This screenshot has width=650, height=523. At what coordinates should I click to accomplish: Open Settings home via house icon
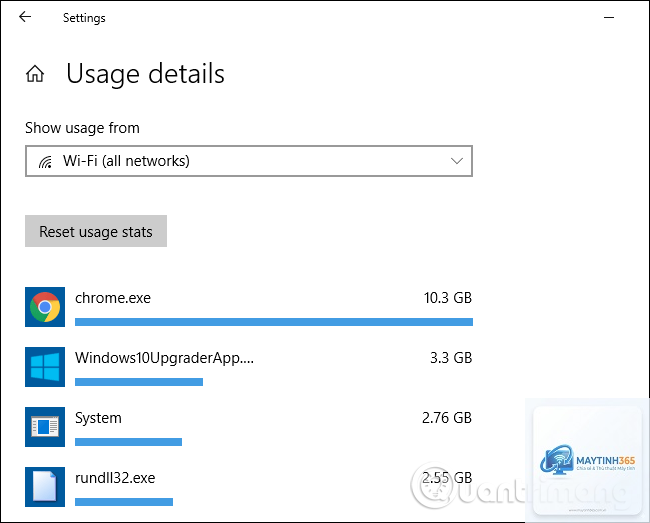pyautogui.click(x=35, y=74)
